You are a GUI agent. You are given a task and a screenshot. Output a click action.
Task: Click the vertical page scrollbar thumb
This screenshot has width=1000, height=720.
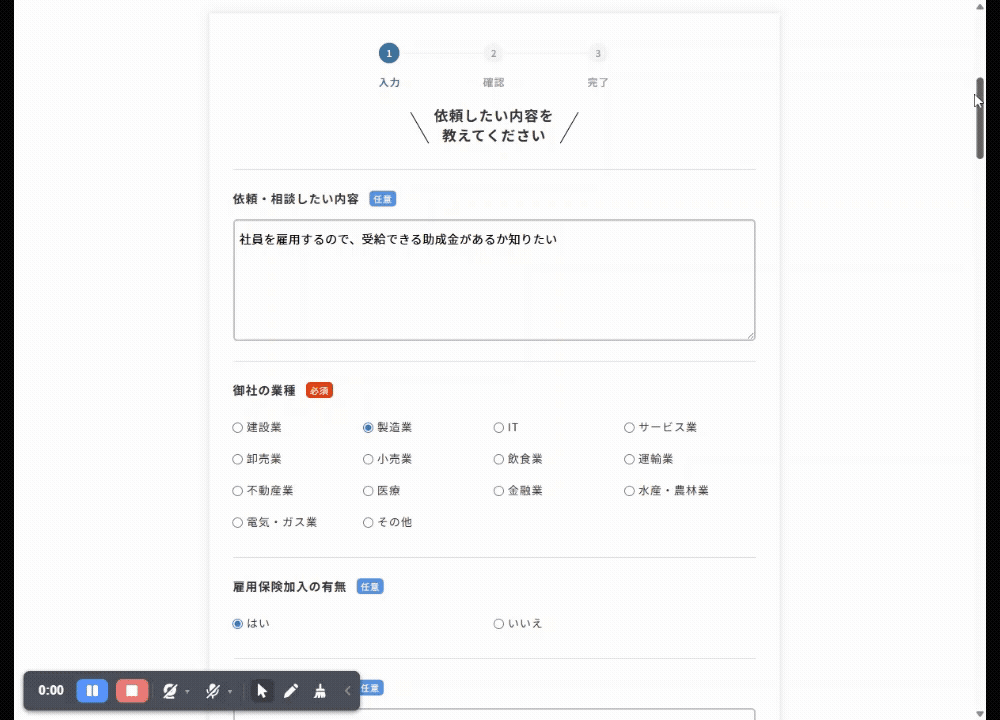click(x=980, y=118)
